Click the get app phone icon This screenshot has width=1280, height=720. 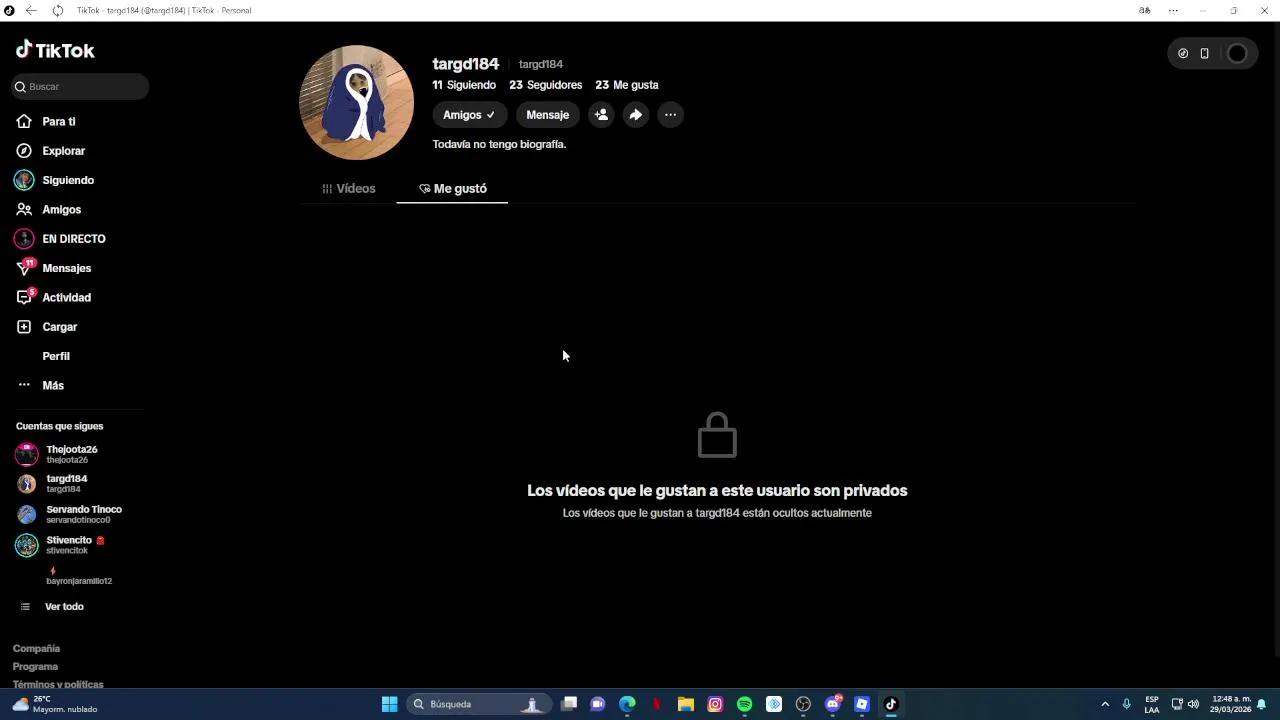(x=1204, y=54)
